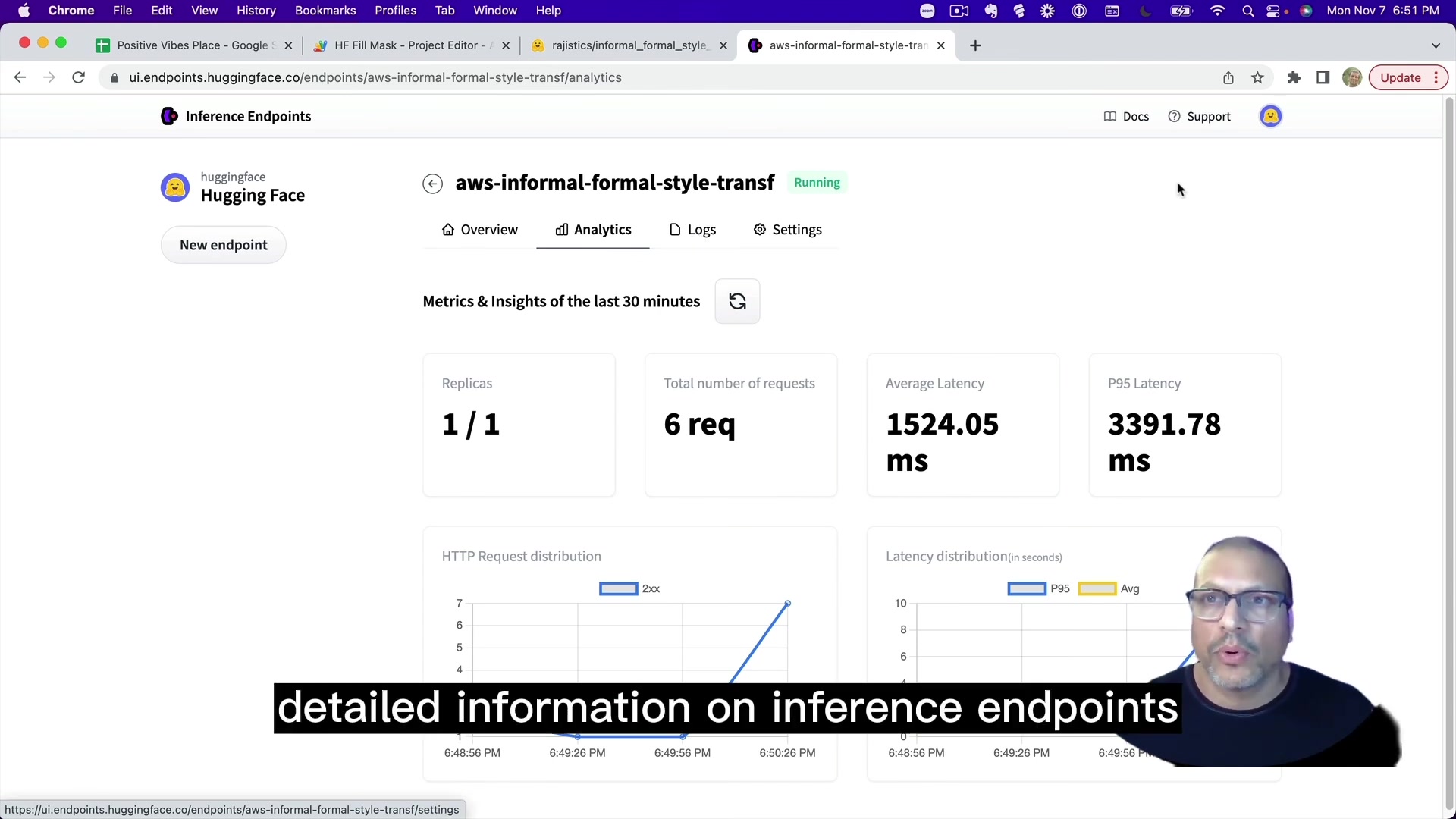Click the Running status badge
Screen dimensions: 1456x819
[x=817, y=183]
